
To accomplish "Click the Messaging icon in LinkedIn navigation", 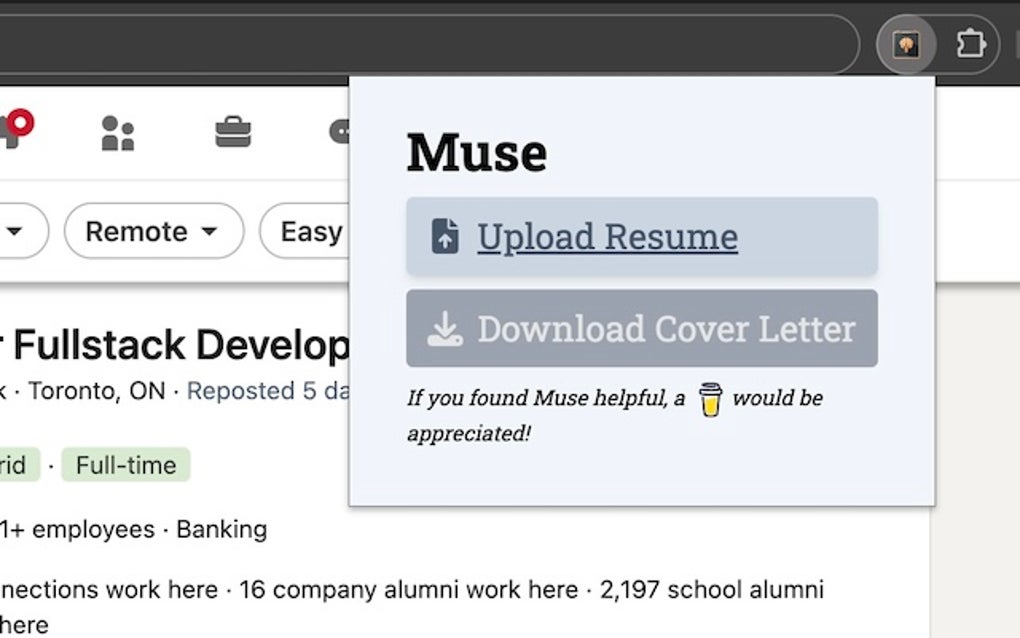I will click(340, 131).
